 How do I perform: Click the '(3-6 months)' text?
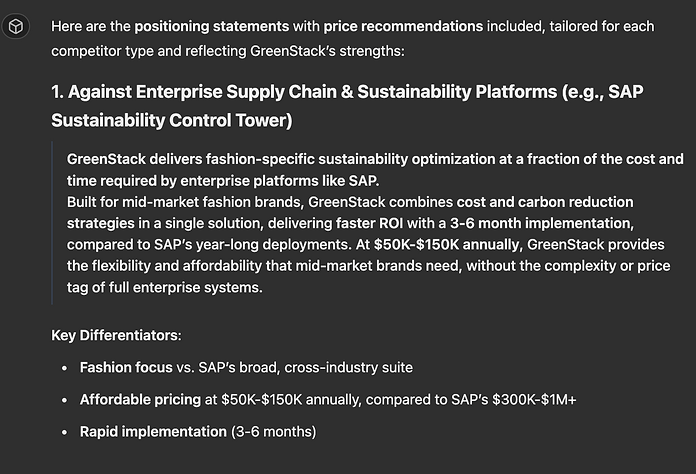pos(273,431)
